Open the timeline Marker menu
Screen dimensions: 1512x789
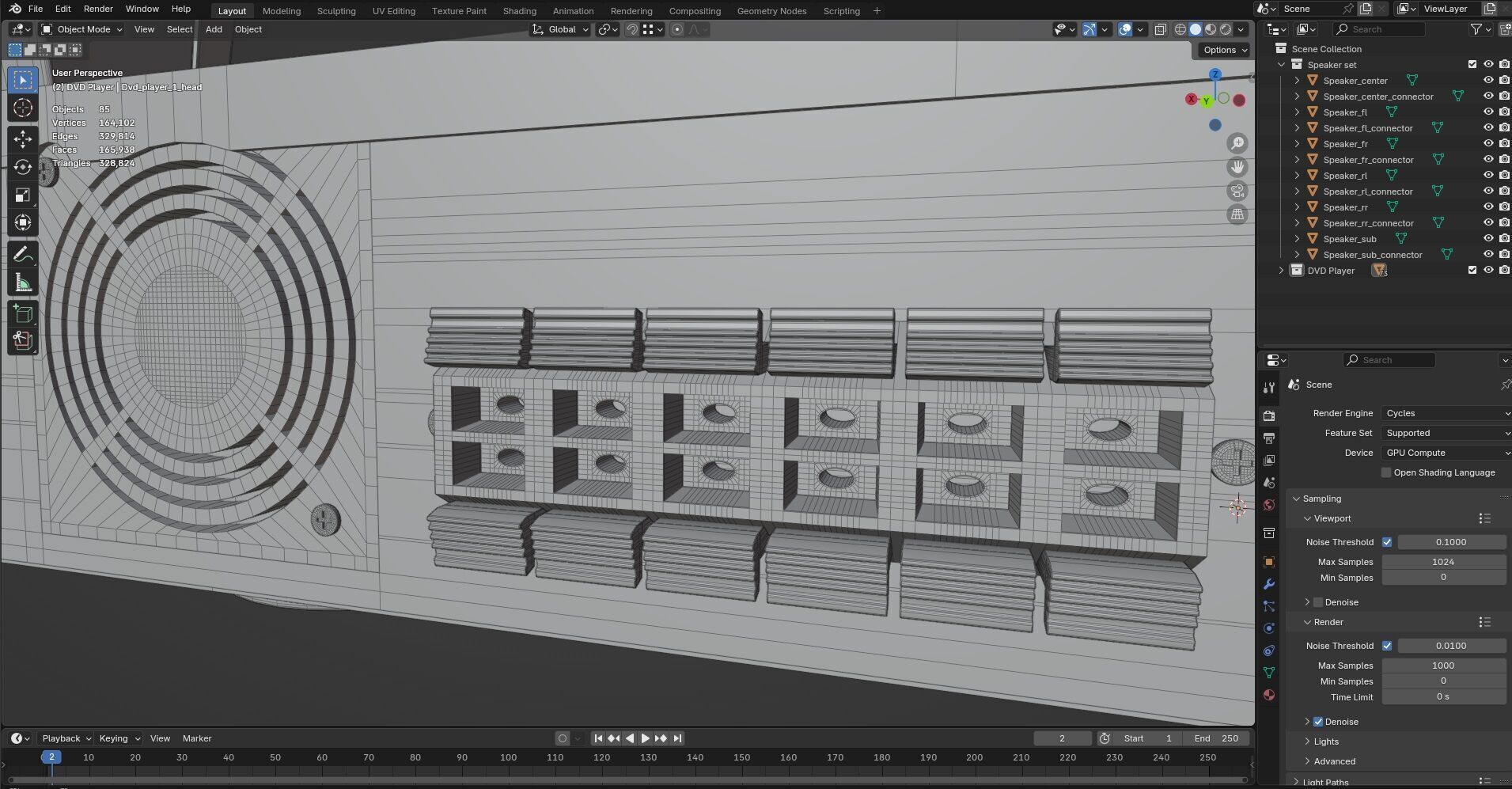197,738
